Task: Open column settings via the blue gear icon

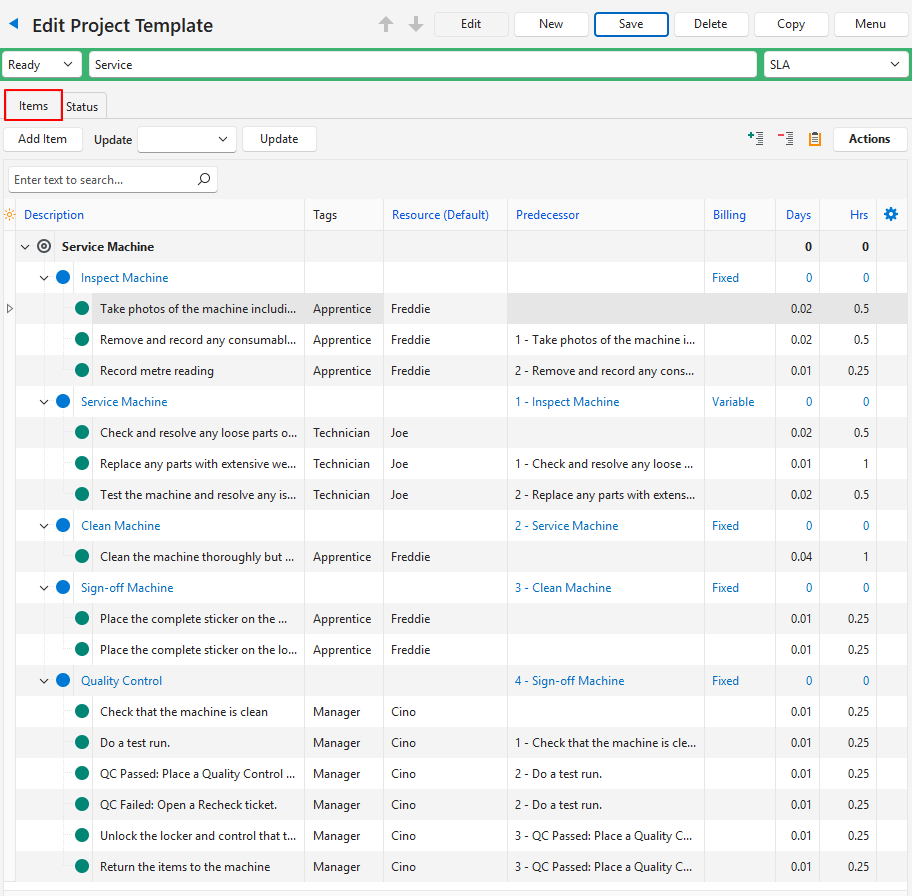Action: [x=891, y=214]
